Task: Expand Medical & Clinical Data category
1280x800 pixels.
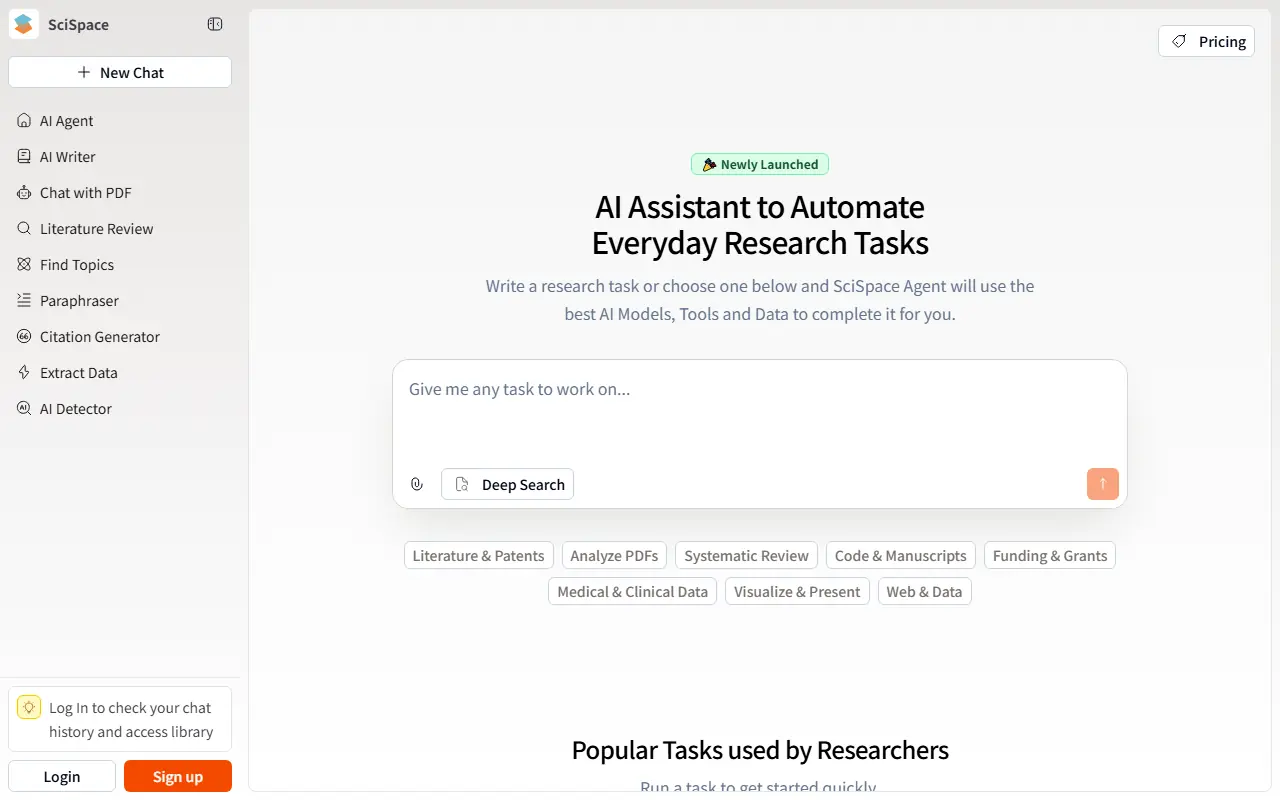Action: click(x=632, y=592)
